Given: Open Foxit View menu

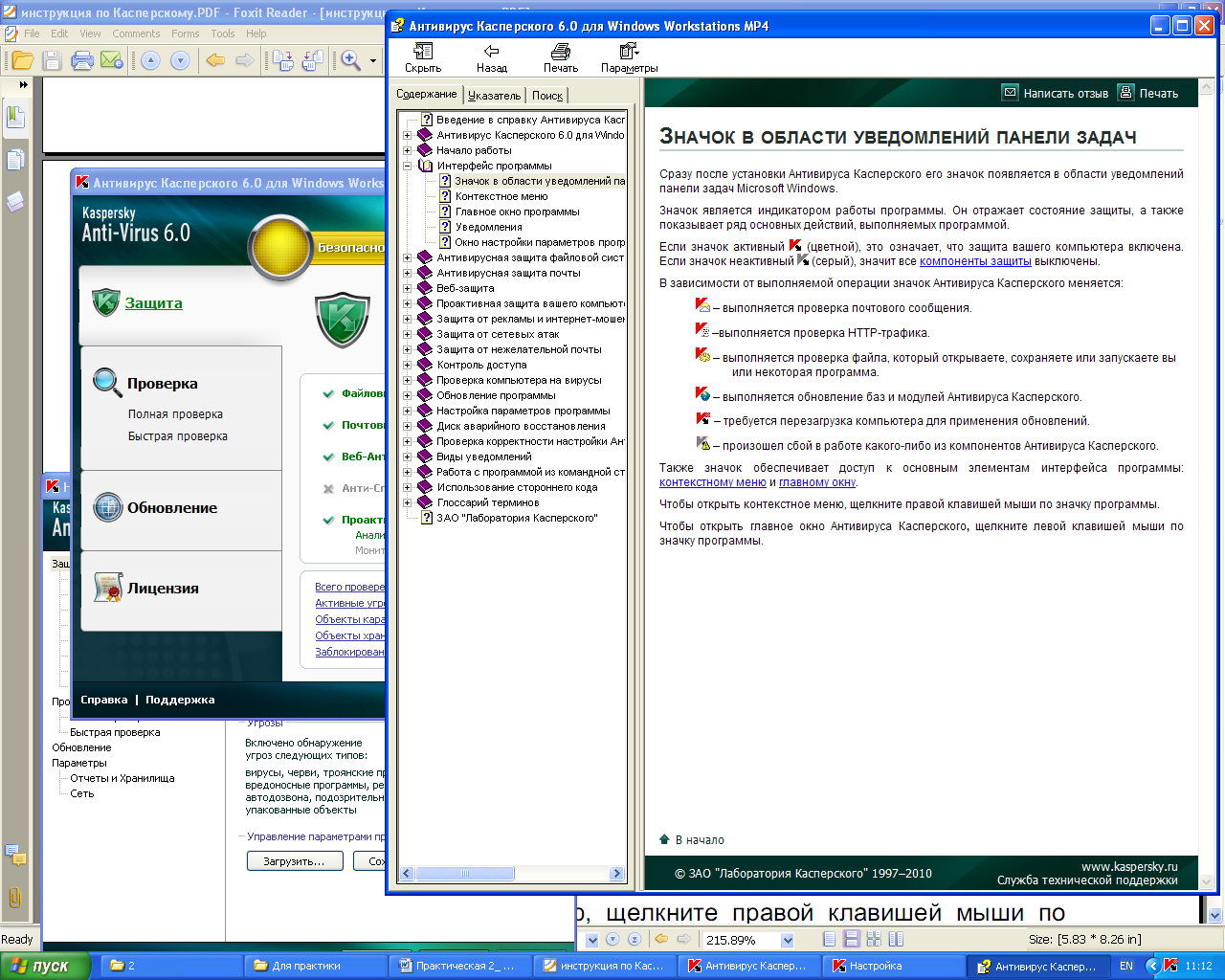Looking at the screenshot, I should pos(90,33).
